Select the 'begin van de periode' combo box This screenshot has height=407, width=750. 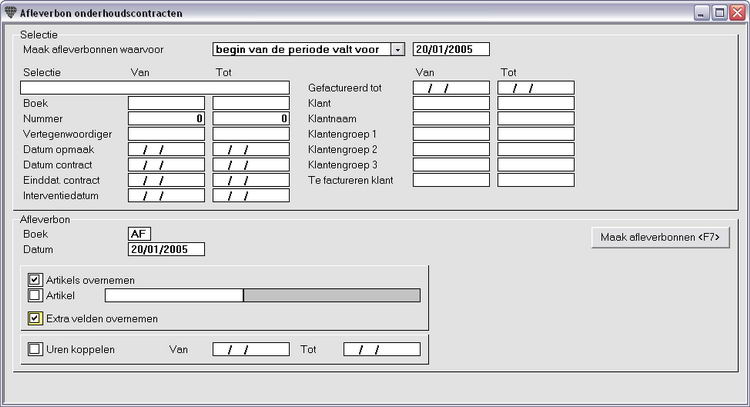click(301, 49)
